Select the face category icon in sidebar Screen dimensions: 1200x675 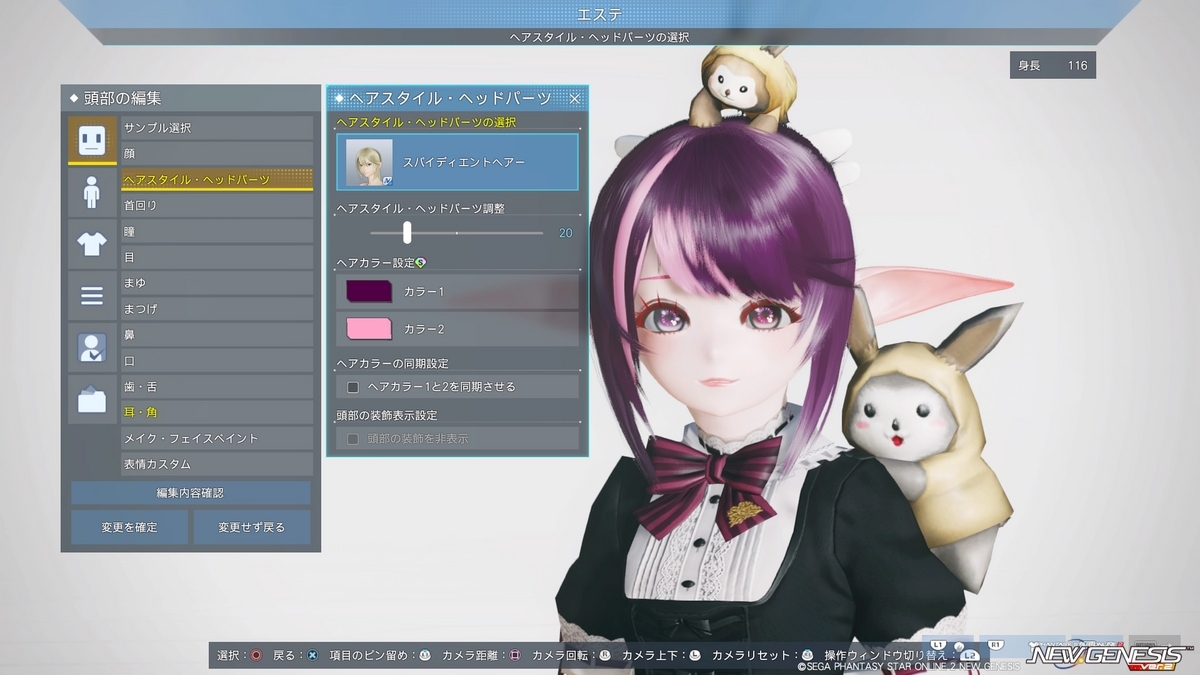pos(92,140)
